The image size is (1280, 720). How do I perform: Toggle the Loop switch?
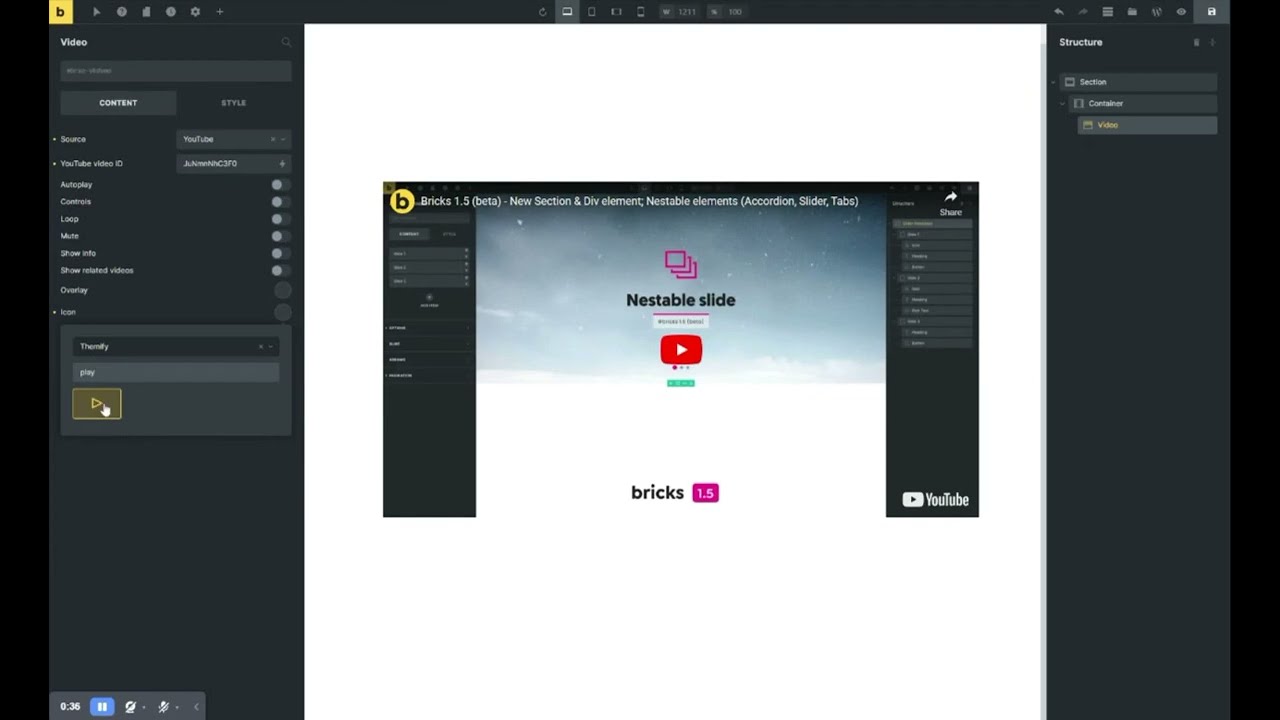click(x=281, y=219)
